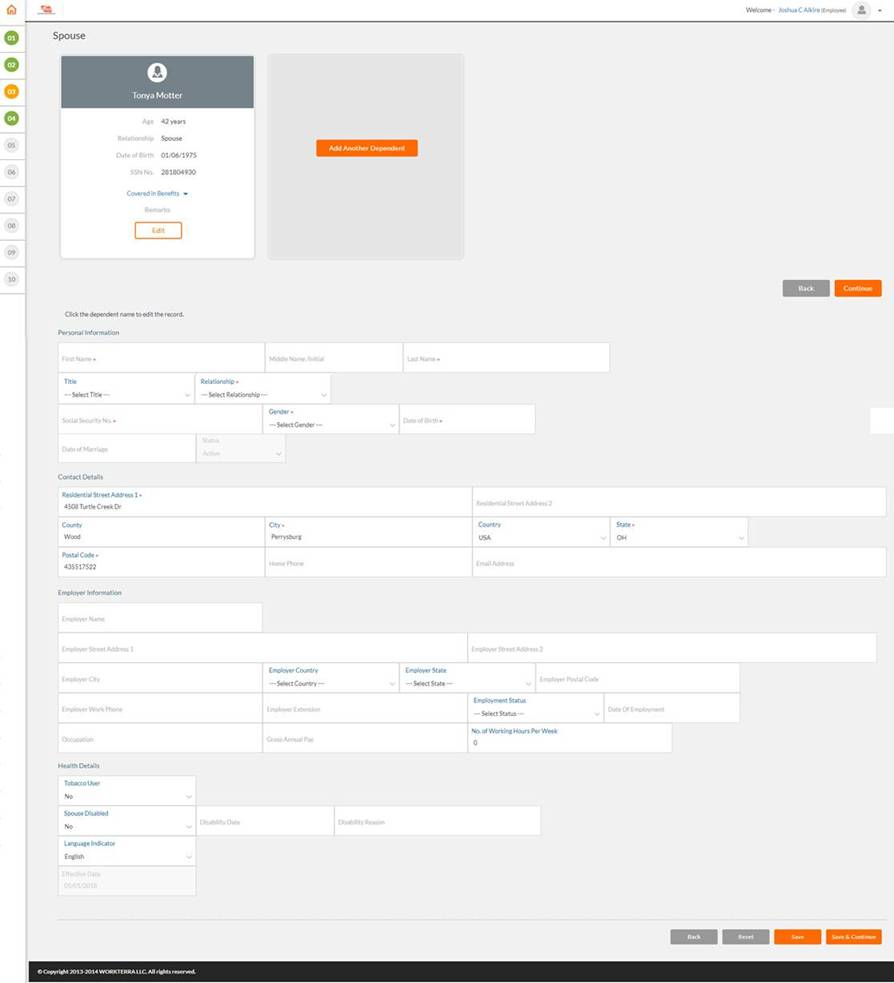Select the orange step 03 circle

(x=12, y=92)
